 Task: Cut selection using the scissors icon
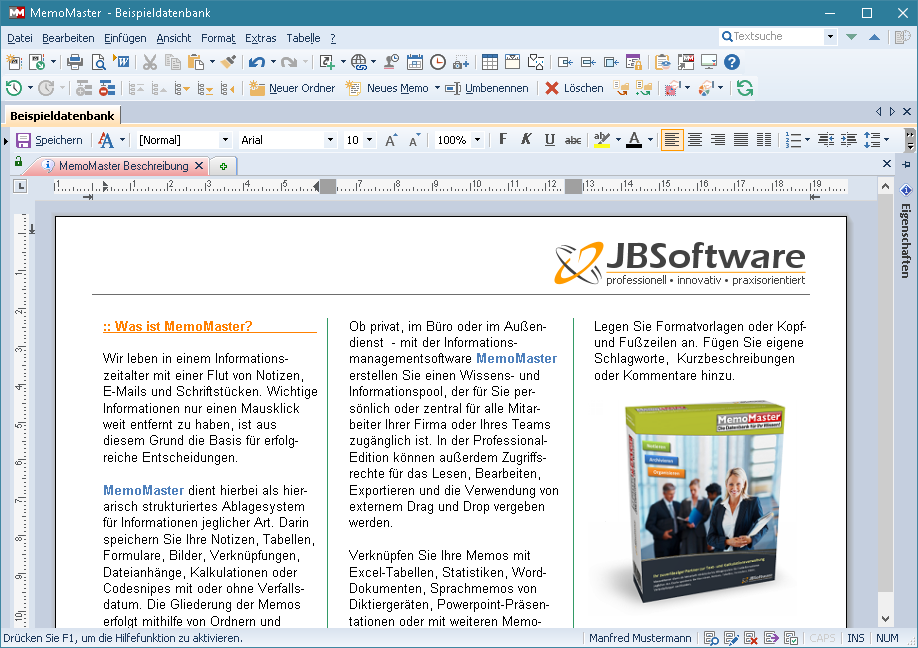pos(150,61)
